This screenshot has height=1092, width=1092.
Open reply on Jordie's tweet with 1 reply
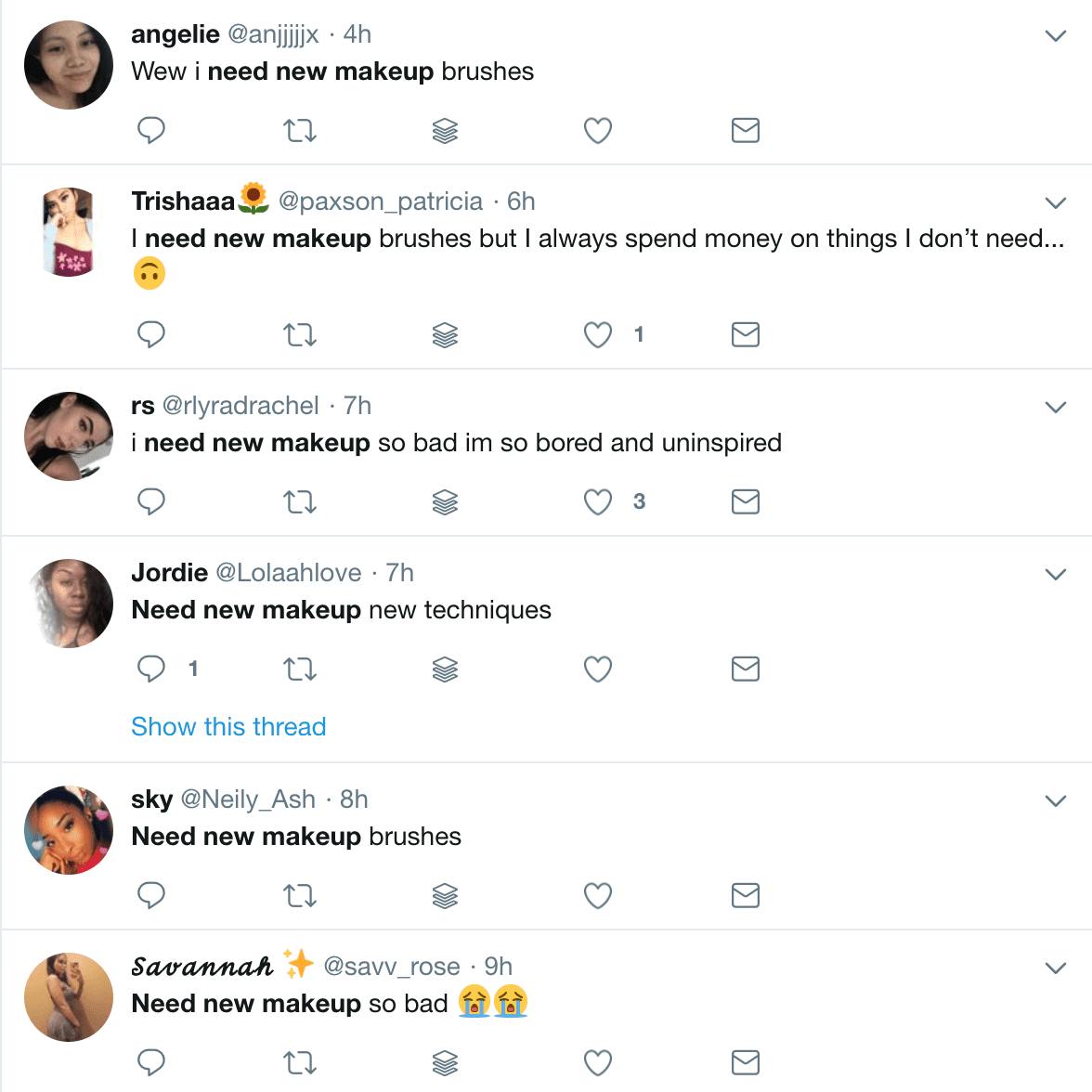pos(151,669)
